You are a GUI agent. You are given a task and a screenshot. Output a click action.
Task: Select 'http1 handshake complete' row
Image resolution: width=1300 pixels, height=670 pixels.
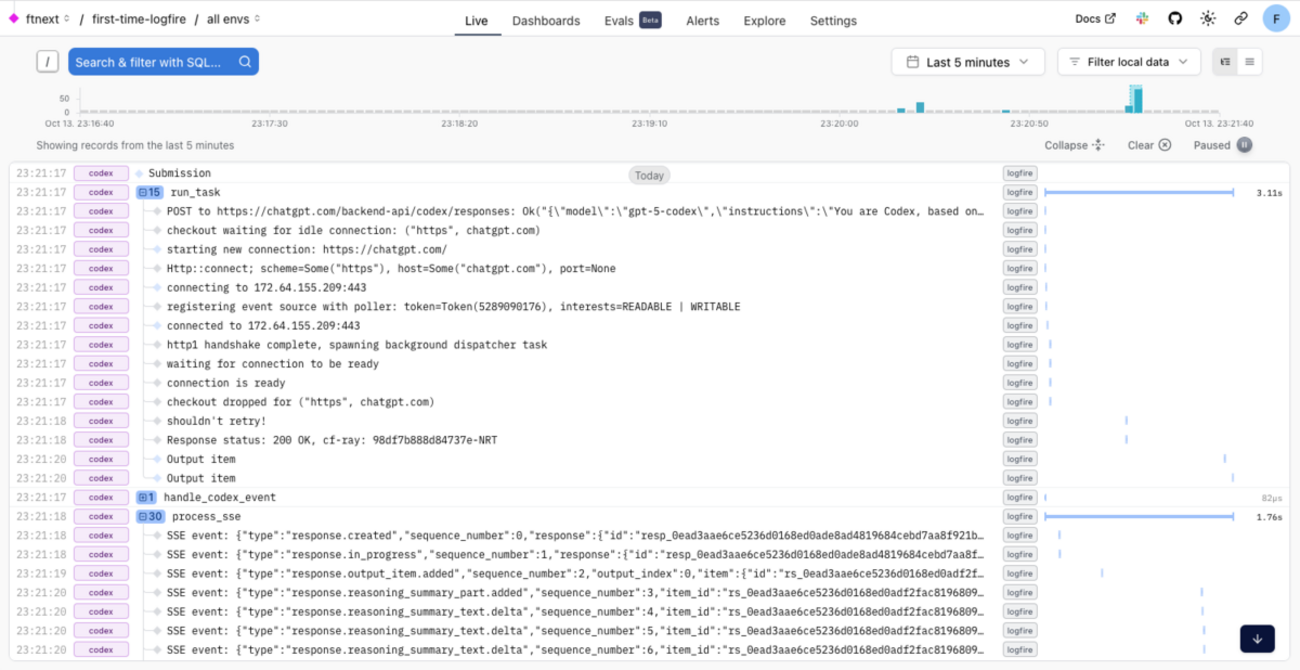[650, 344]
